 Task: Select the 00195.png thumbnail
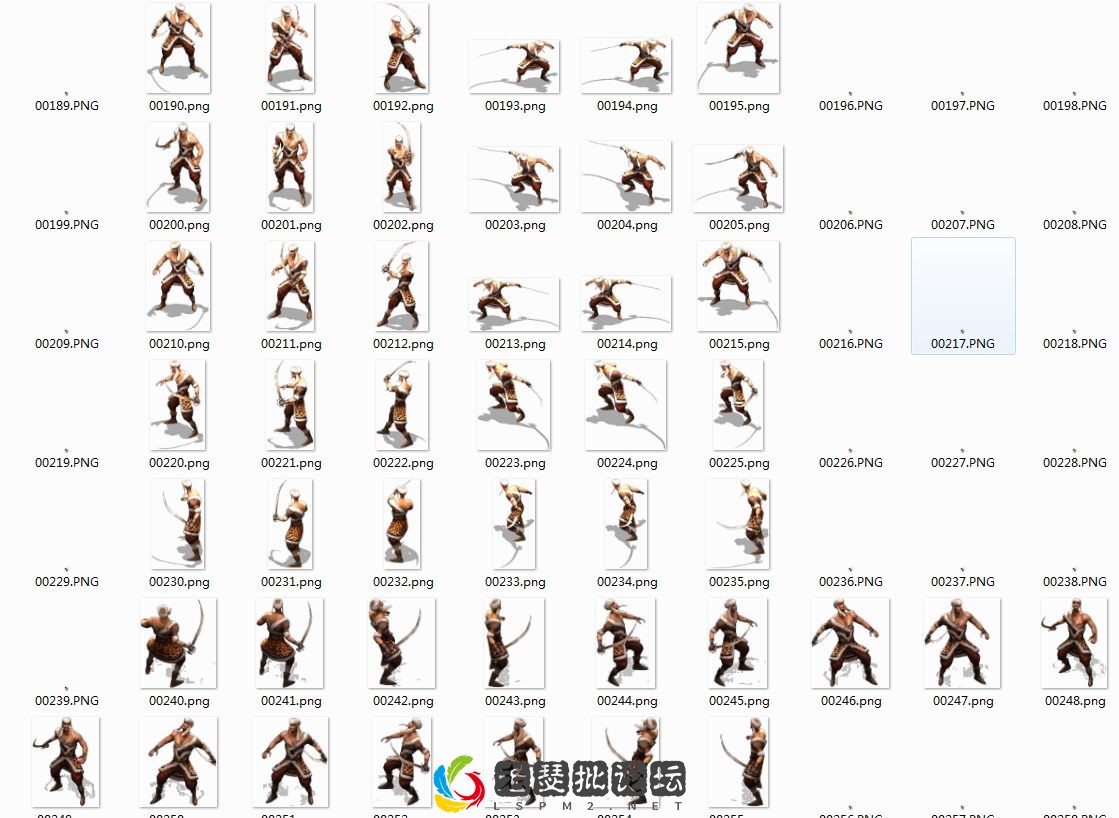coord(738,48)
